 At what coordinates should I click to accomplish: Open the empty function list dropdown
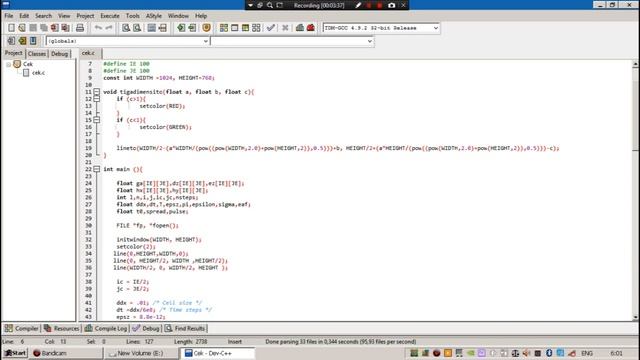click(x=369, y=41)
